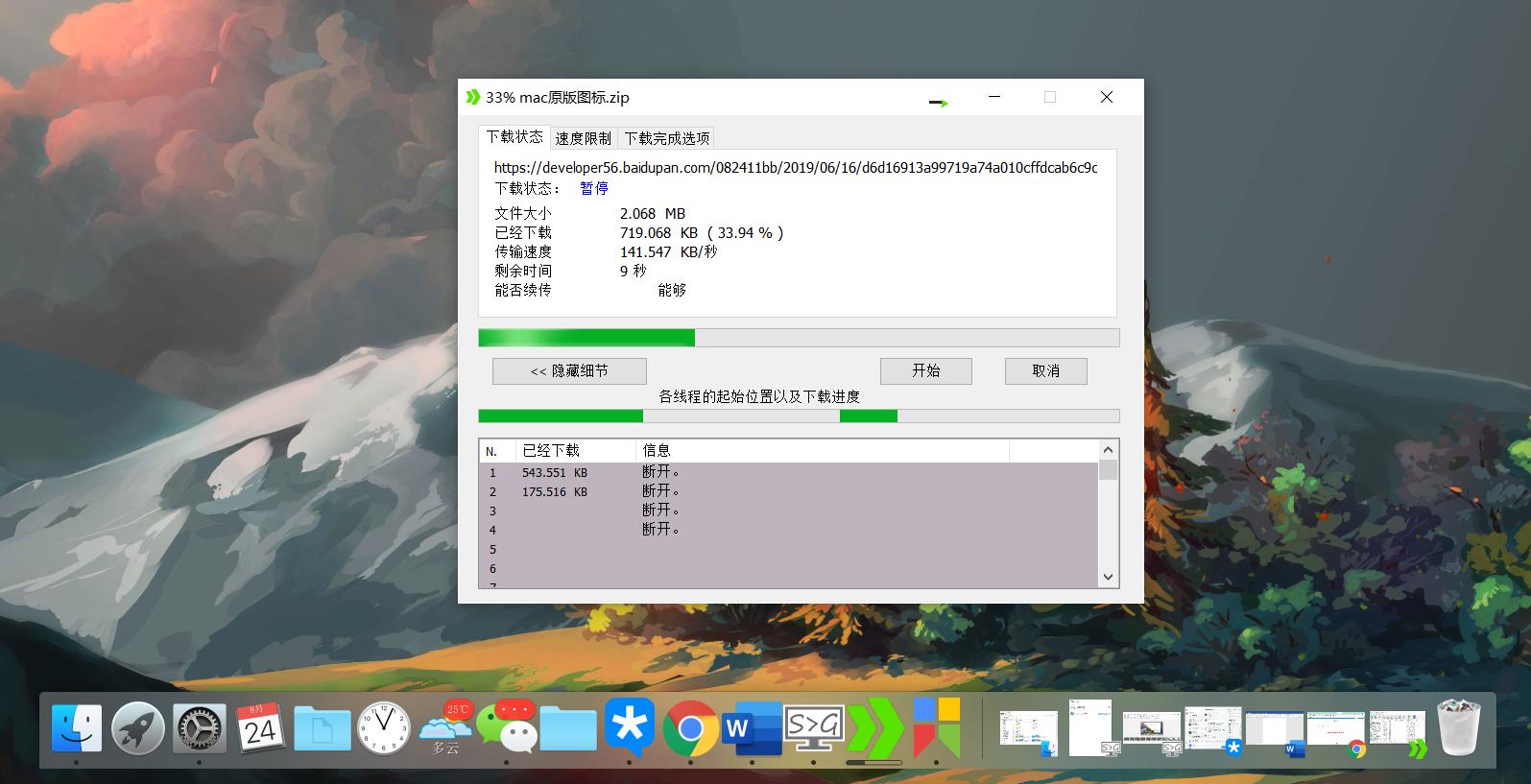Screen dimensions: 1531x784
Task: Click the thread list scroll down arrow
Action: point(1108,577)
